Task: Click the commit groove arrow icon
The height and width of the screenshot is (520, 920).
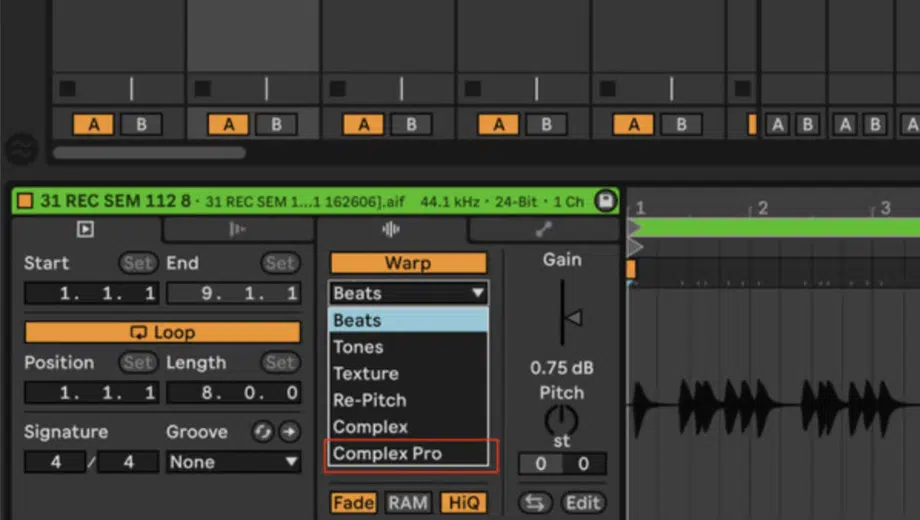Action: (x=289, y=432)
